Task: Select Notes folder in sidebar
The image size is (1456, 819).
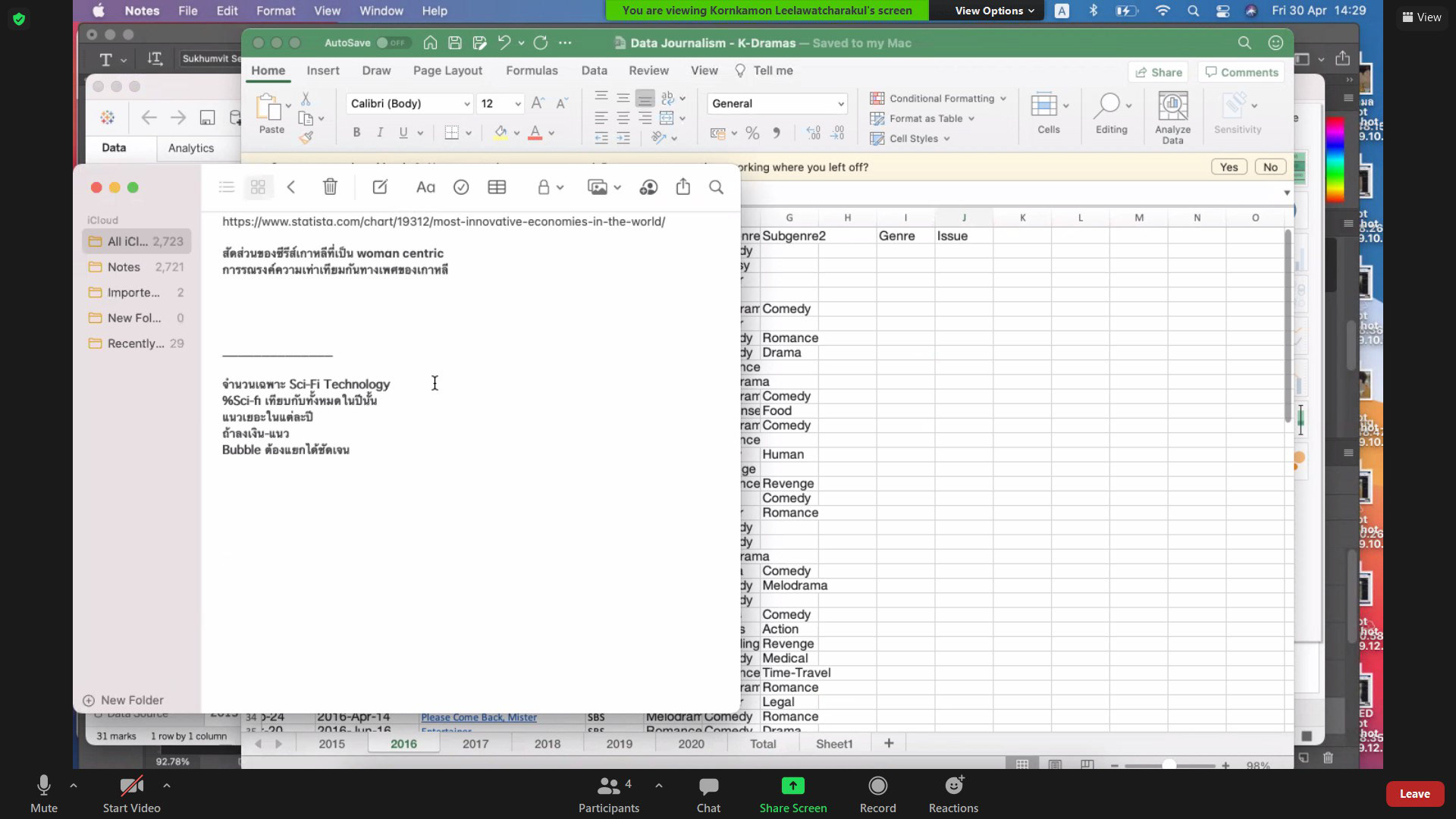Action: click(x=136, y=267)
